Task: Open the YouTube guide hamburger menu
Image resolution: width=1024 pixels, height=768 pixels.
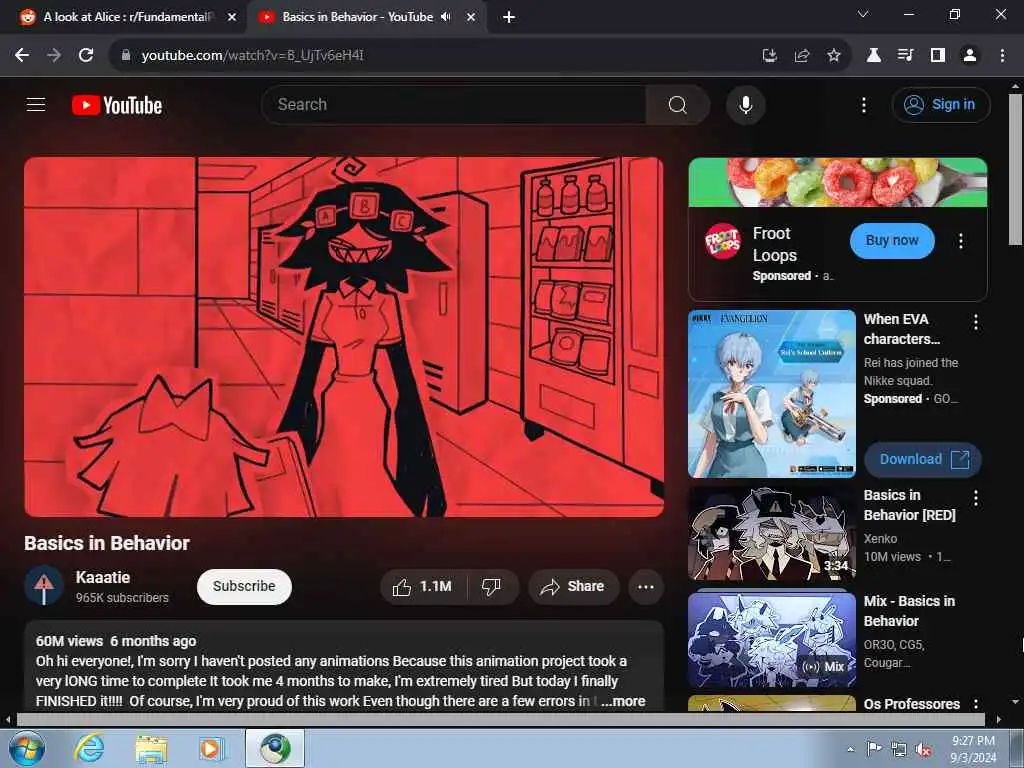Action: [36, 104]
